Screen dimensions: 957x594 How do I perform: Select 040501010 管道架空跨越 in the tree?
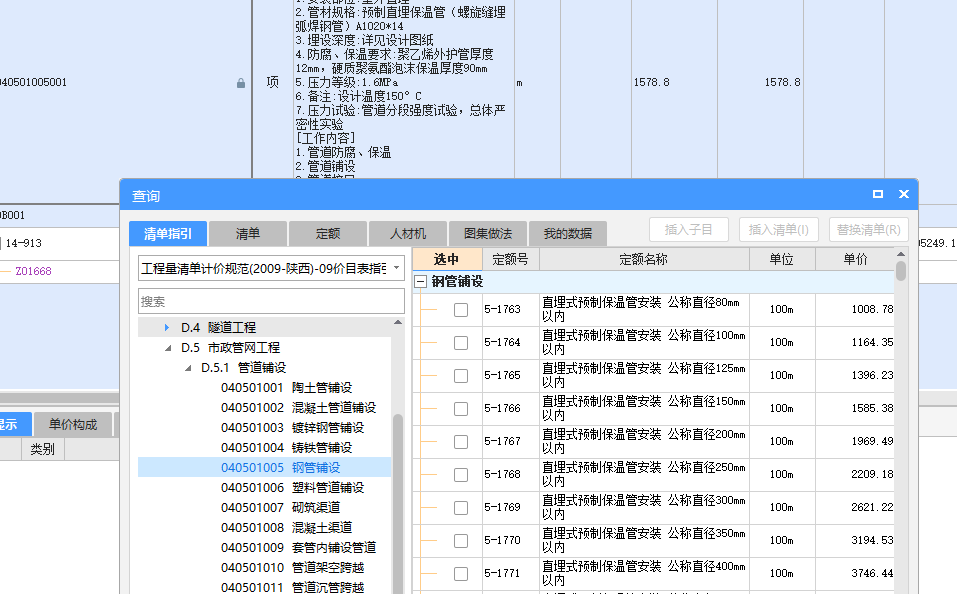click(292, 568)
